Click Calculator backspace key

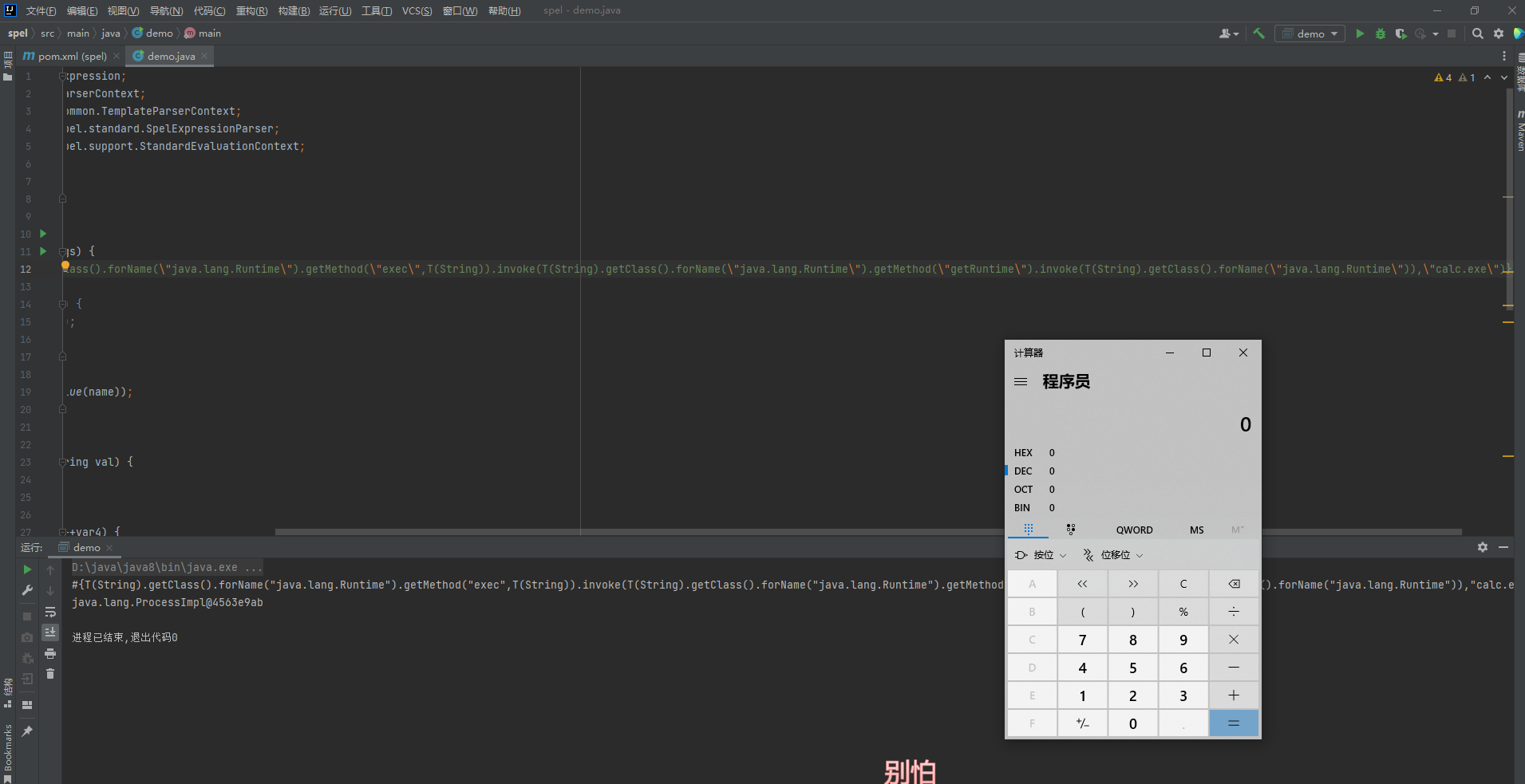tap(1234, 584)
